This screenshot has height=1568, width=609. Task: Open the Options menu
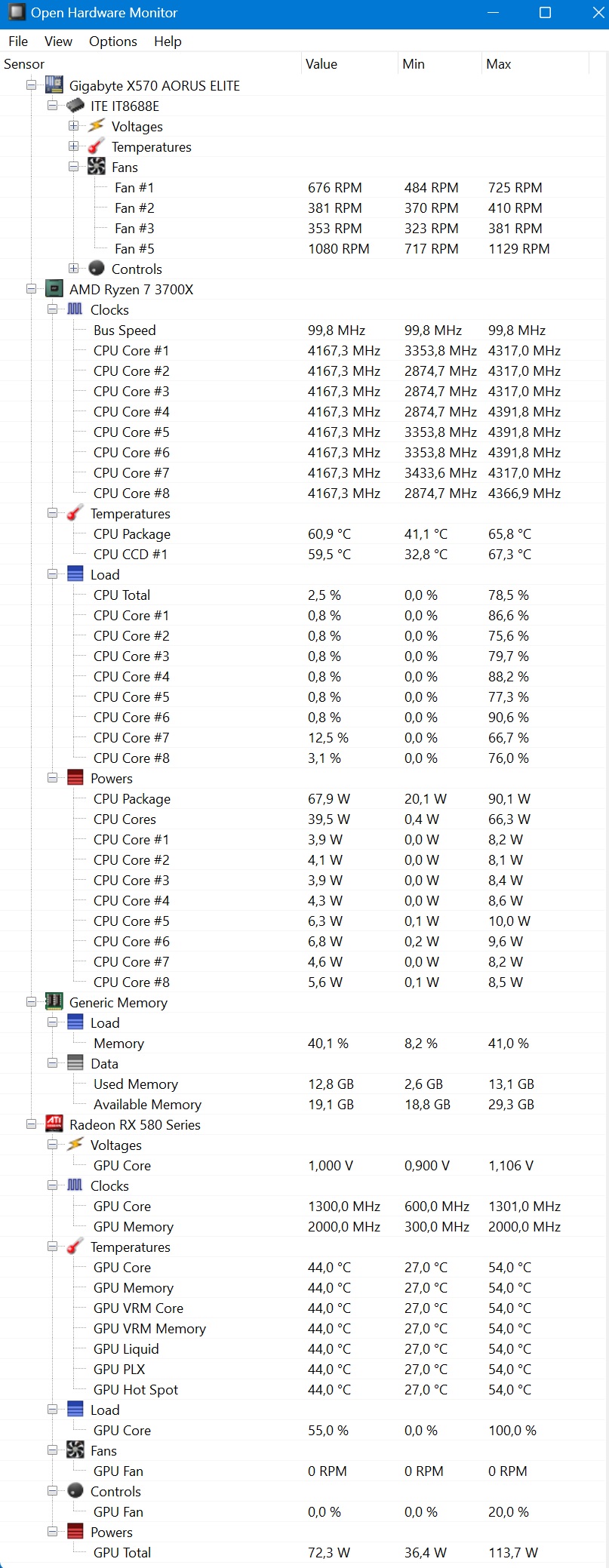click(x=113, y=42)
